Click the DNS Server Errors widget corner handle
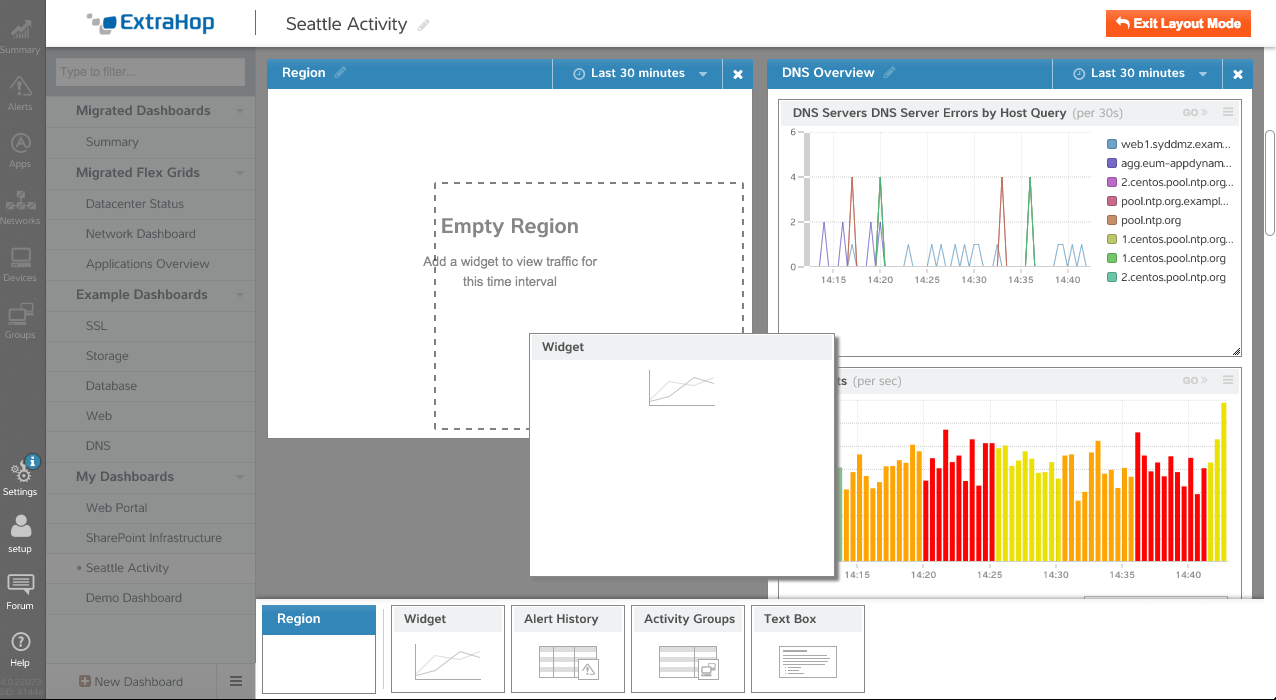Screen dimensions: 1276x700 (1236, 351)
